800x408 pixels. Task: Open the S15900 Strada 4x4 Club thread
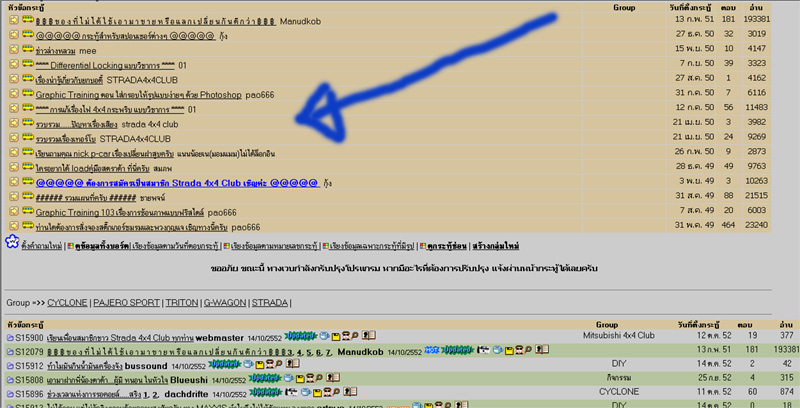120,338
